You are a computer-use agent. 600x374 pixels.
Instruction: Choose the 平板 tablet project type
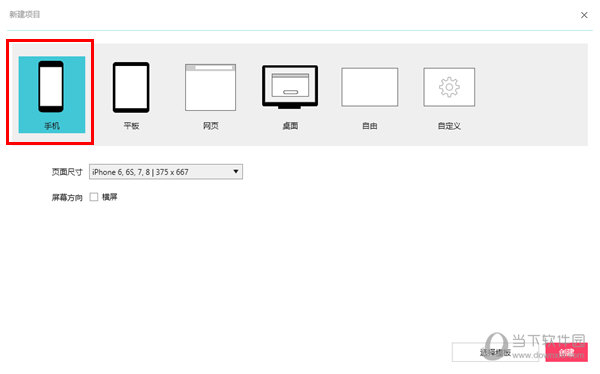tap(131, 95)
